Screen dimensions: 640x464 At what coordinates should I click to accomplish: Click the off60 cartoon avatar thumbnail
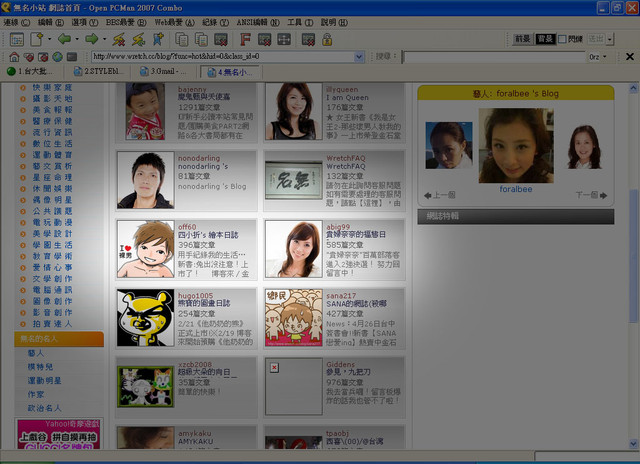click(x=146, y=249)
